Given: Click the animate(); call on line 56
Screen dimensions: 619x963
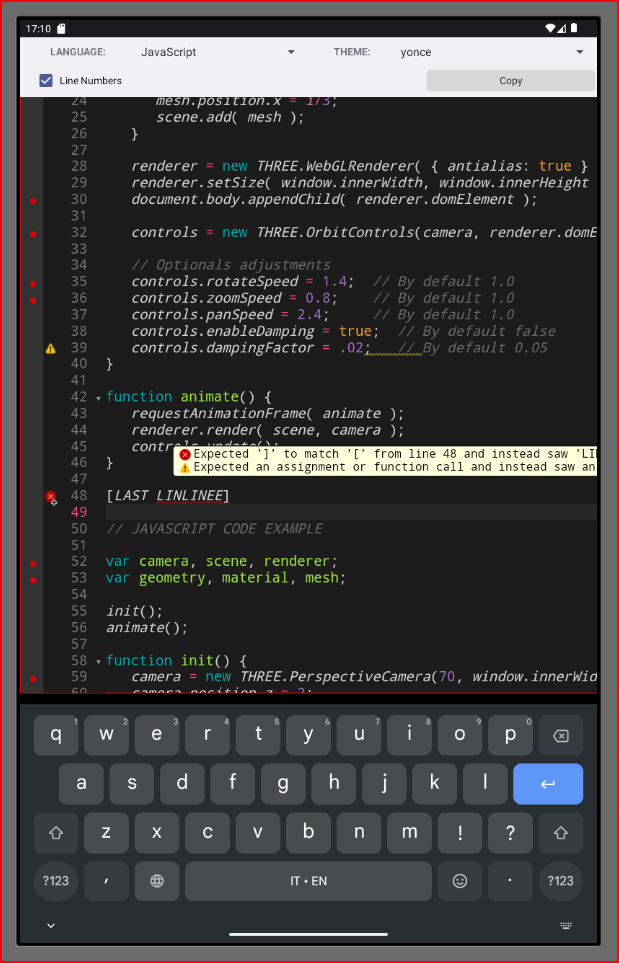Looking at the screenshot, I should coord(147,628).
